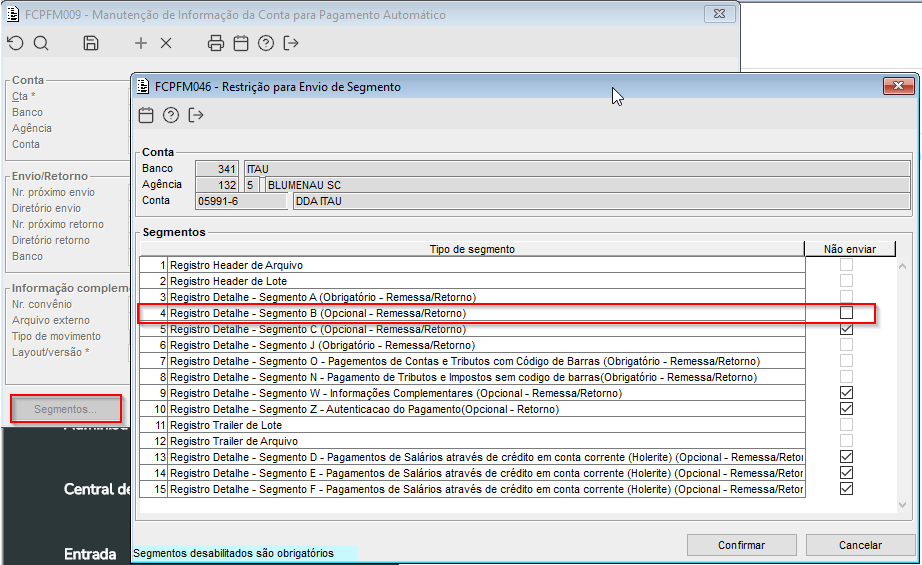Click the Cancelar button
Screen dimensions: 922x565
pos(860,545)
